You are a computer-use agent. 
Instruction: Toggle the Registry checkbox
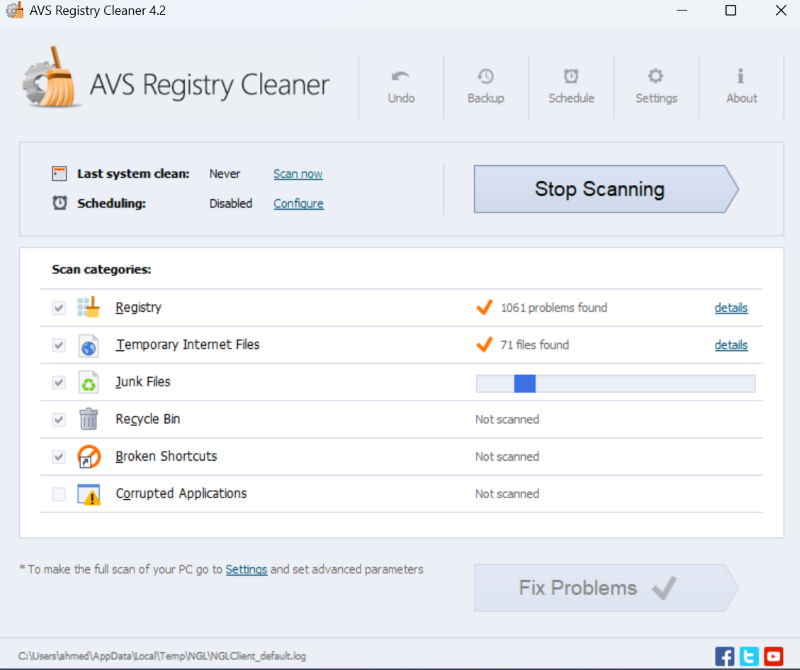point(59,308)
